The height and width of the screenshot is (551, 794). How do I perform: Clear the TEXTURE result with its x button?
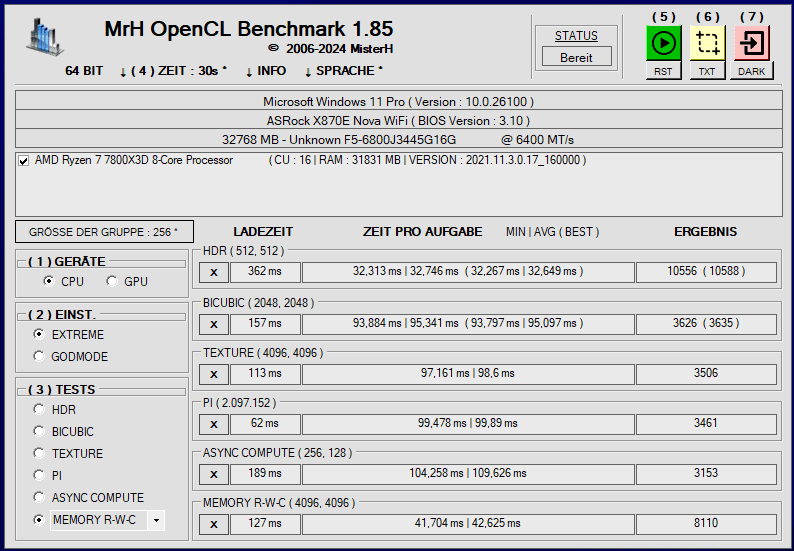coord(214,374)
